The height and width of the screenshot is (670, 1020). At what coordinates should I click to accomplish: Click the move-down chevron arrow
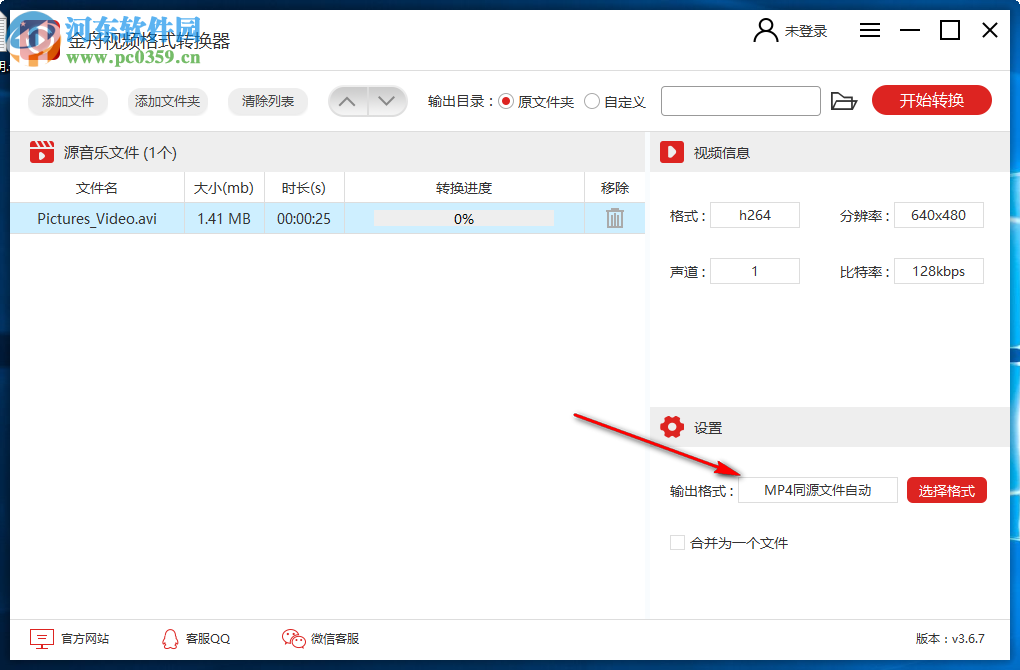point(387,101)
